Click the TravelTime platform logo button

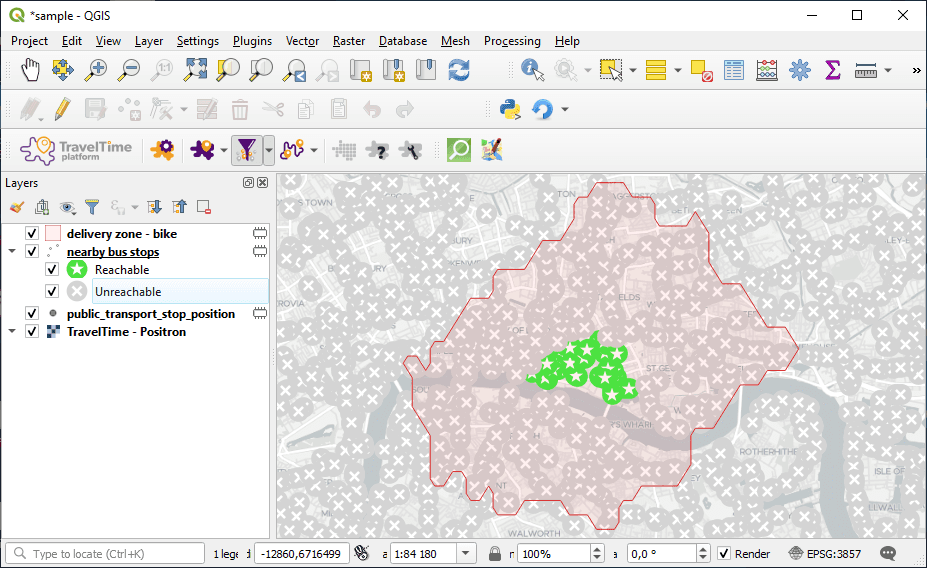point(77,150)
